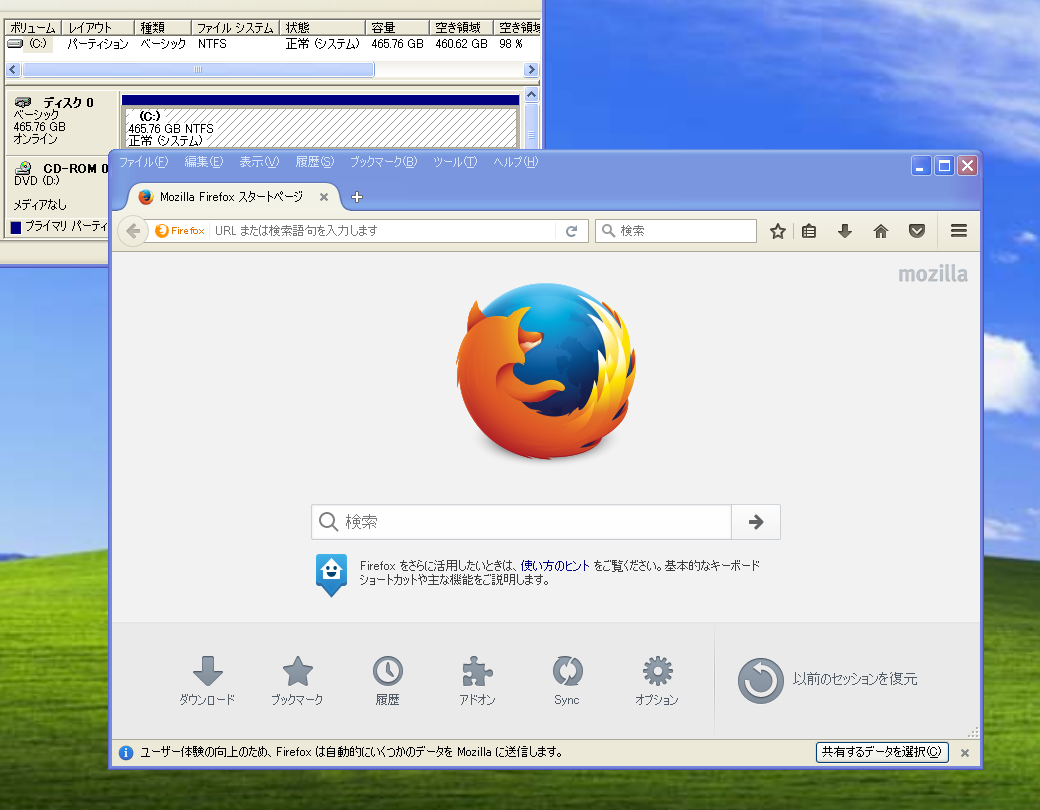Open the 編集(E) menu
Screen dimensions: 1040x810
pos(204,162)
